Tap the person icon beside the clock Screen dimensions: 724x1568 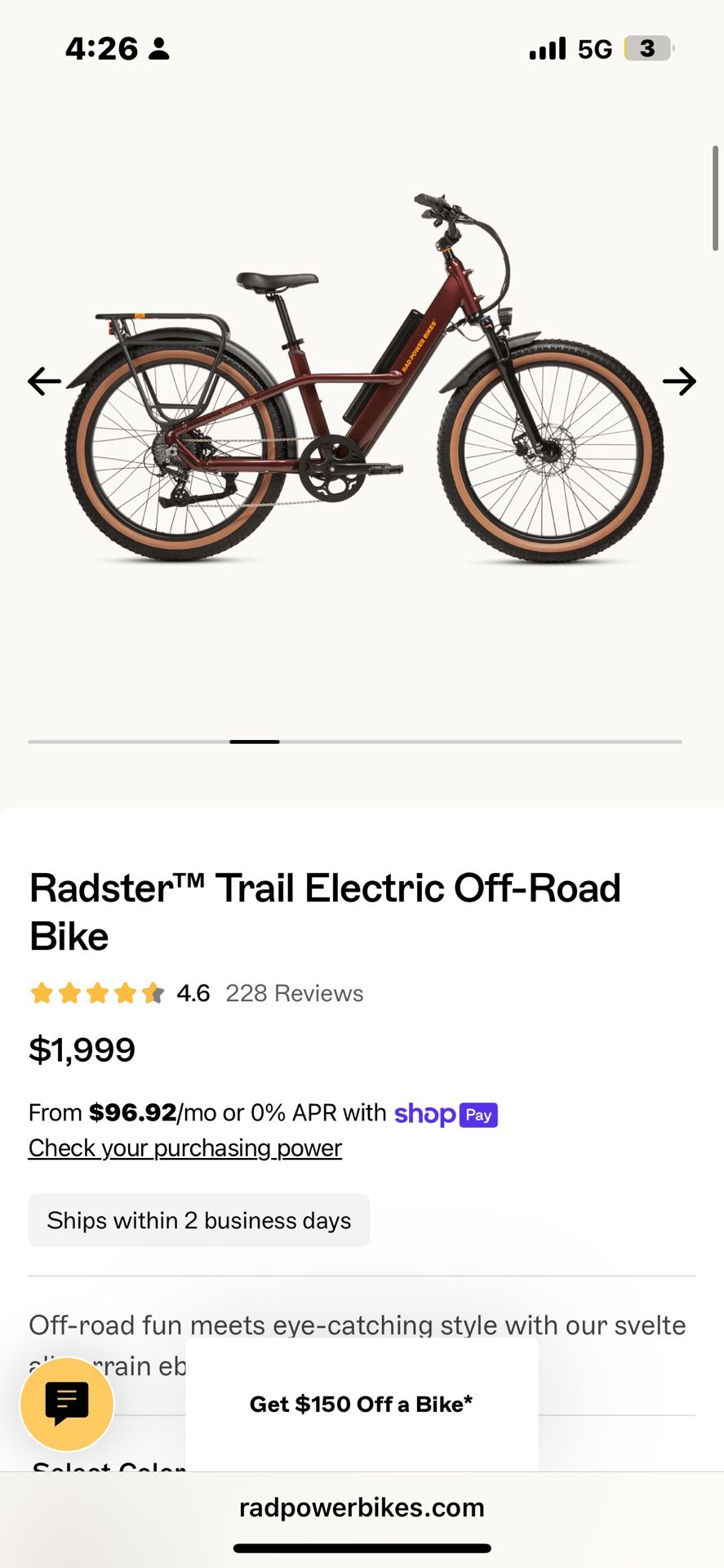tap(160, 49)
